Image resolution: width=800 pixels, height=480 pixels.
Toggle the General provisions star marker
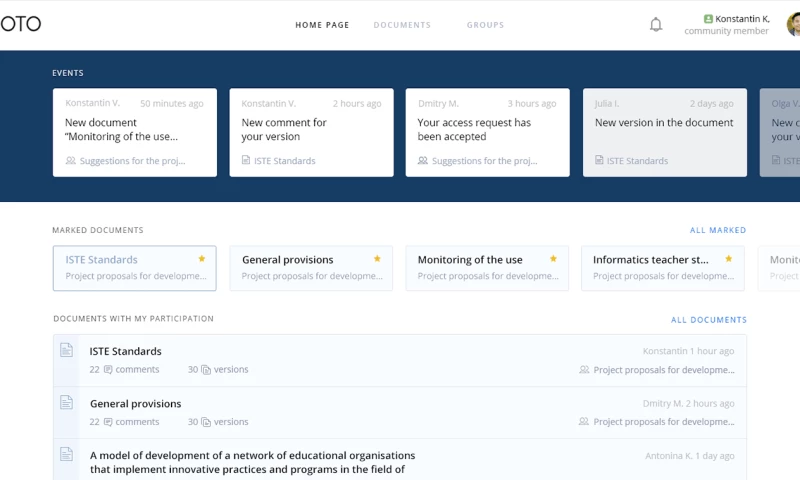pos(377,259)
